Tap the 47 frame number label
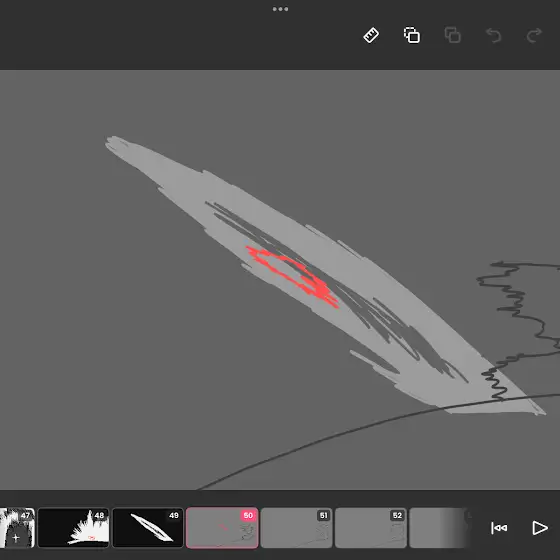 pos(25,515)
